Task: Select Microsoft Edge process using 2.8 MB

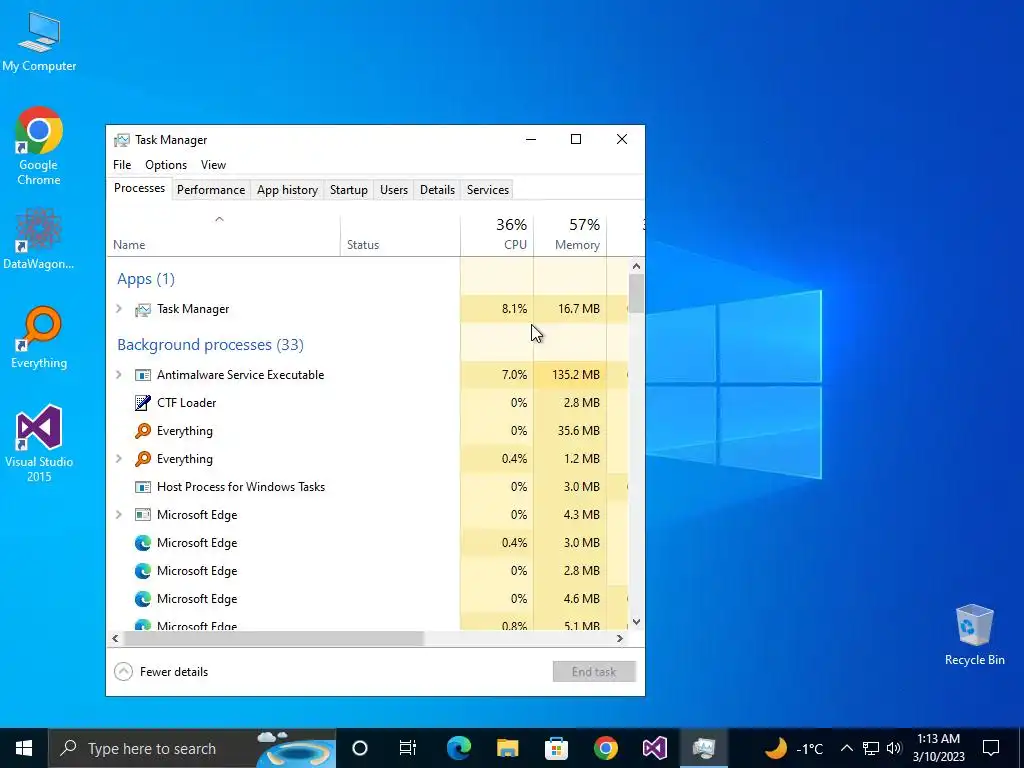Action: pyautogui.click(x=368, y=571)
